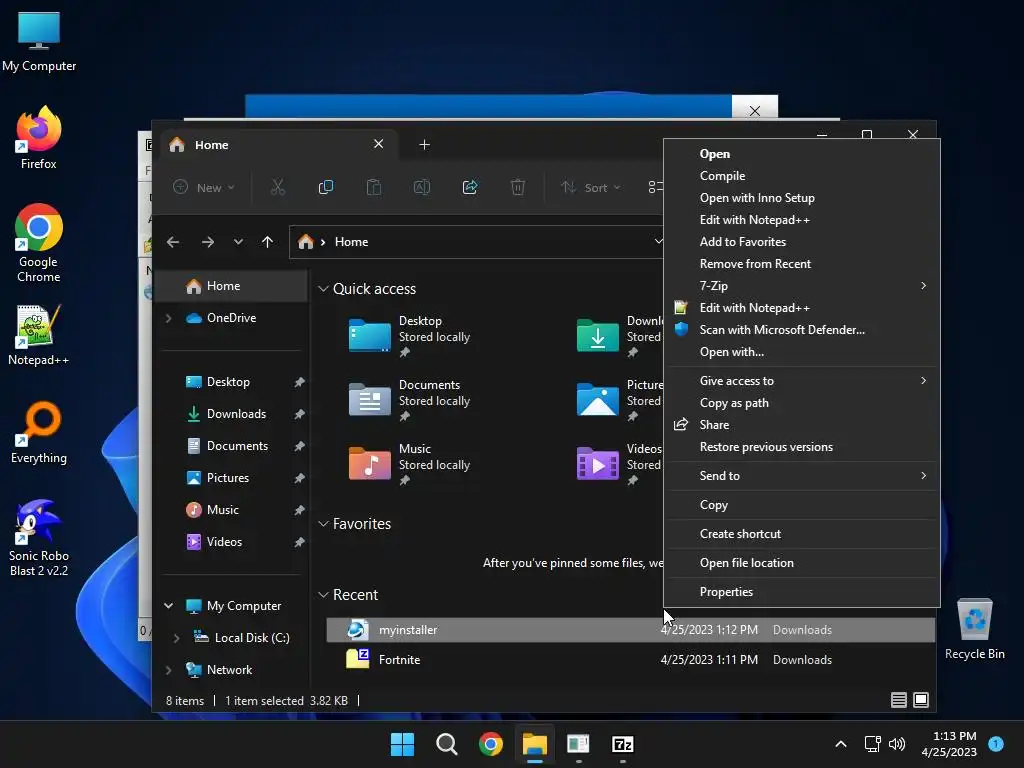The image size is (1024, 768).
Task: Expand the Send to submenu
Action: 802,475
